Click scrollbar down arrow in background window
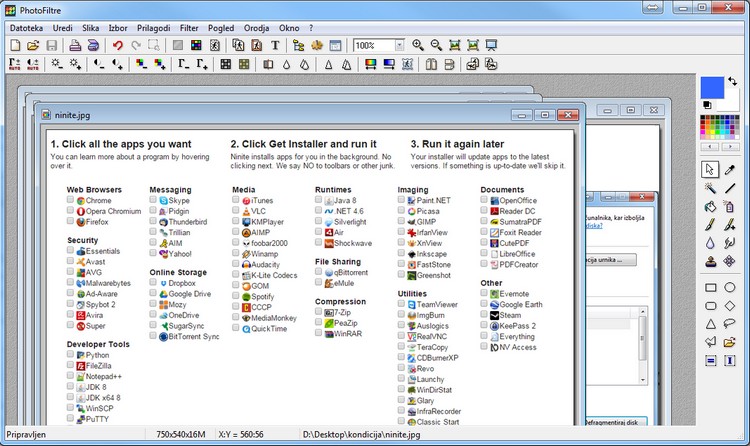Image resolution: width=750 pixels, height=446 pixels. click(643, 379)
